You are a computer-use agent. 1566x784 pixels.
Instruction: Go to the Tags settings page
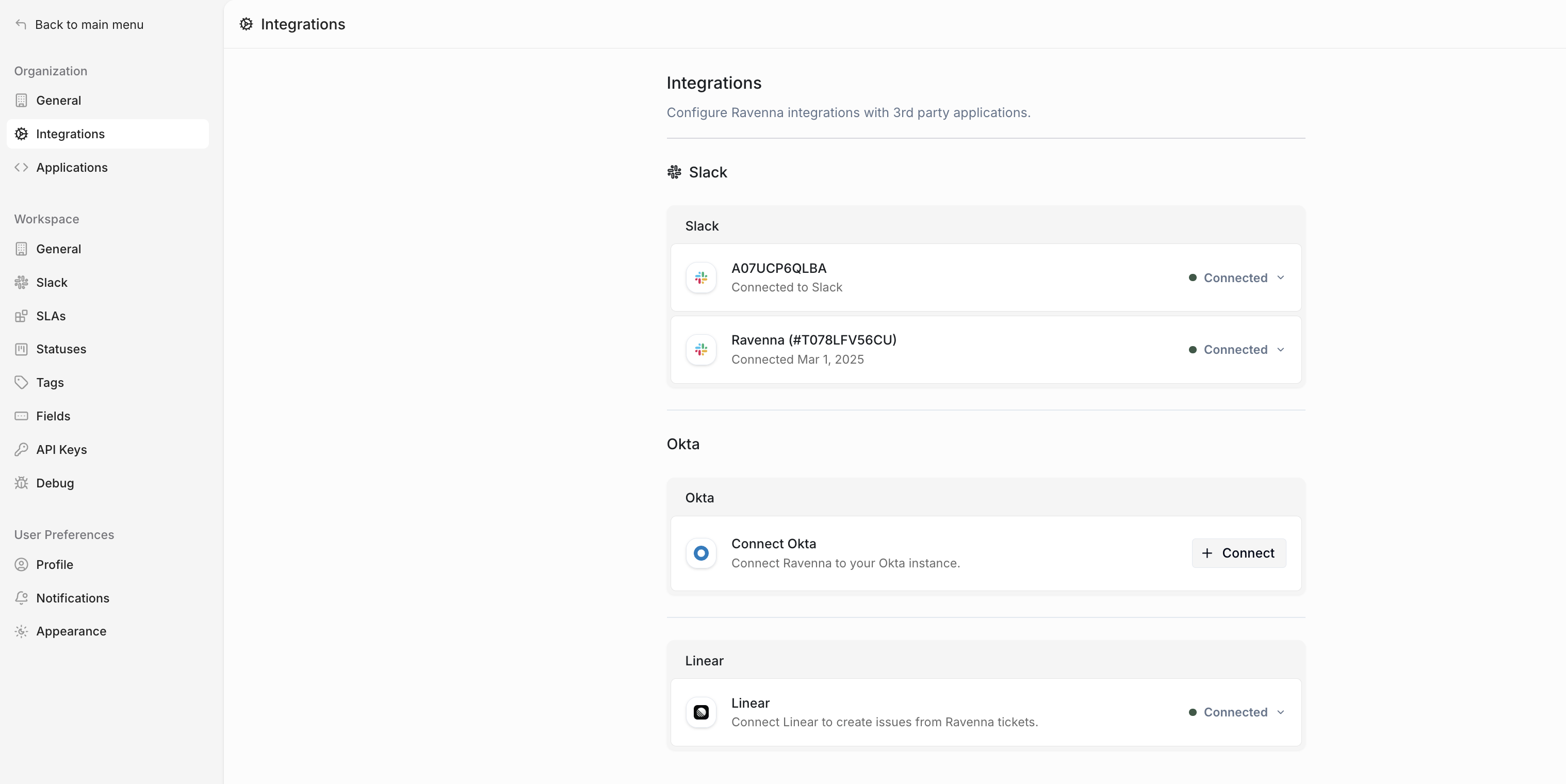coord(108,382)
